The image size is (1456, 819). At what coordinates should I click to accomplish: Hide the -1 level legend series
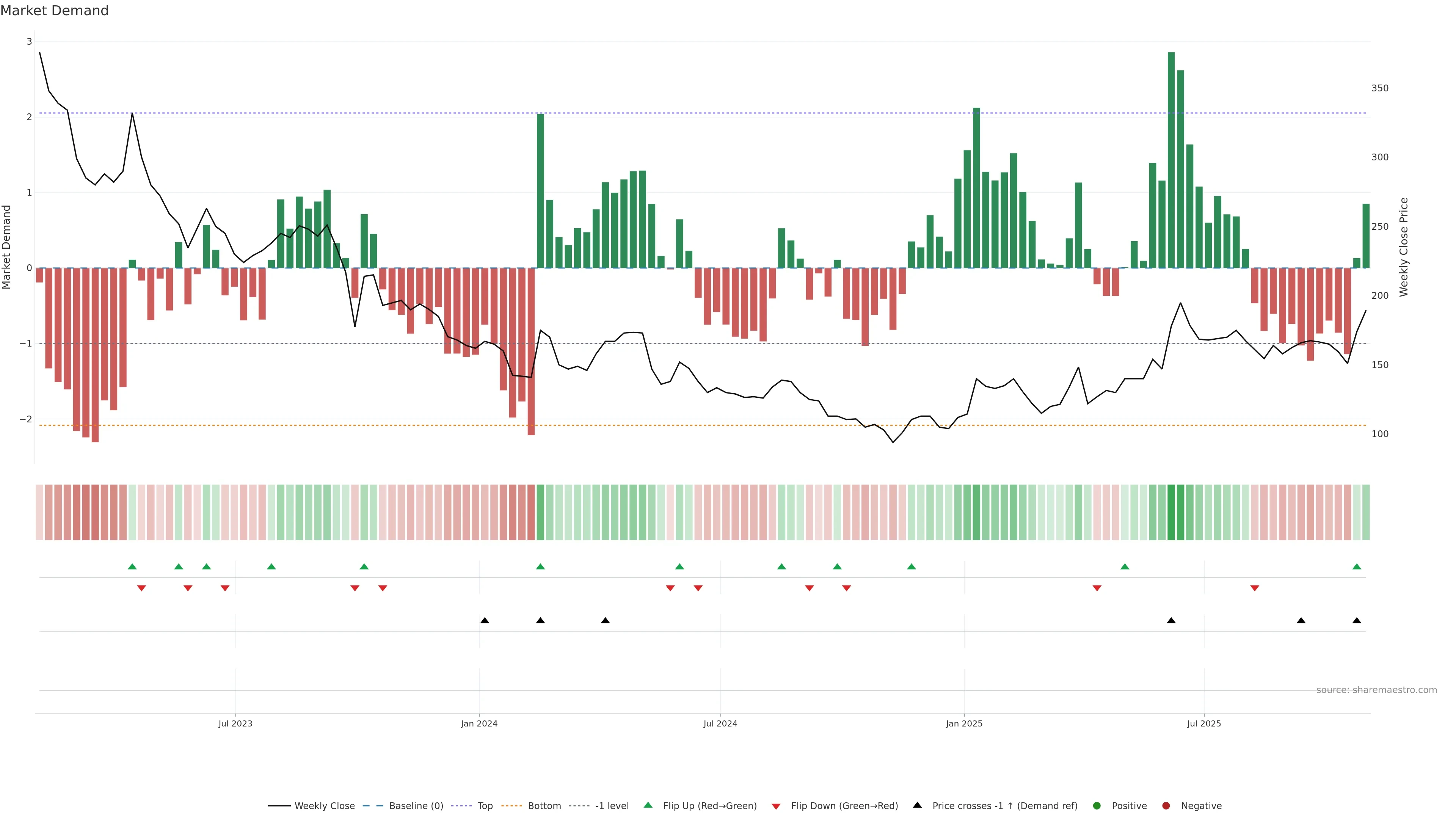(612, 805)
